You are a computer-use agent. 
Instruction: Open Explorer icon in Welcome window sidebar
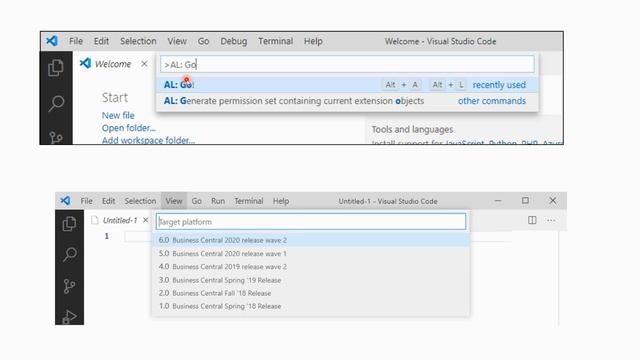(56, 68)
